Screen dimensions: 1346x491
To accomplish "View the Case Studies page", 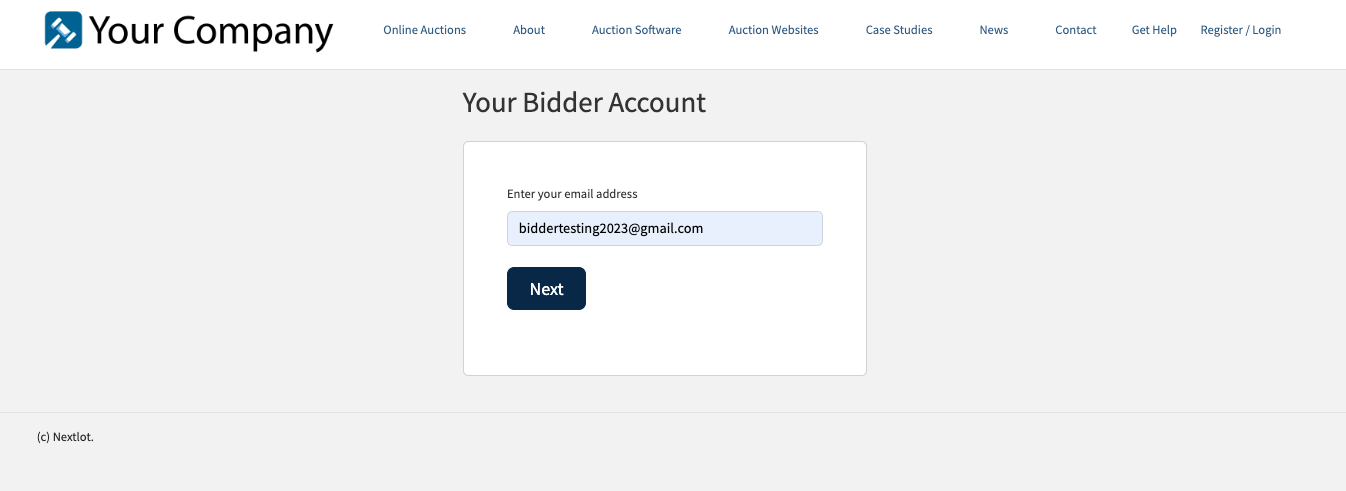I will pyautogui.click(x=899, y=30).
